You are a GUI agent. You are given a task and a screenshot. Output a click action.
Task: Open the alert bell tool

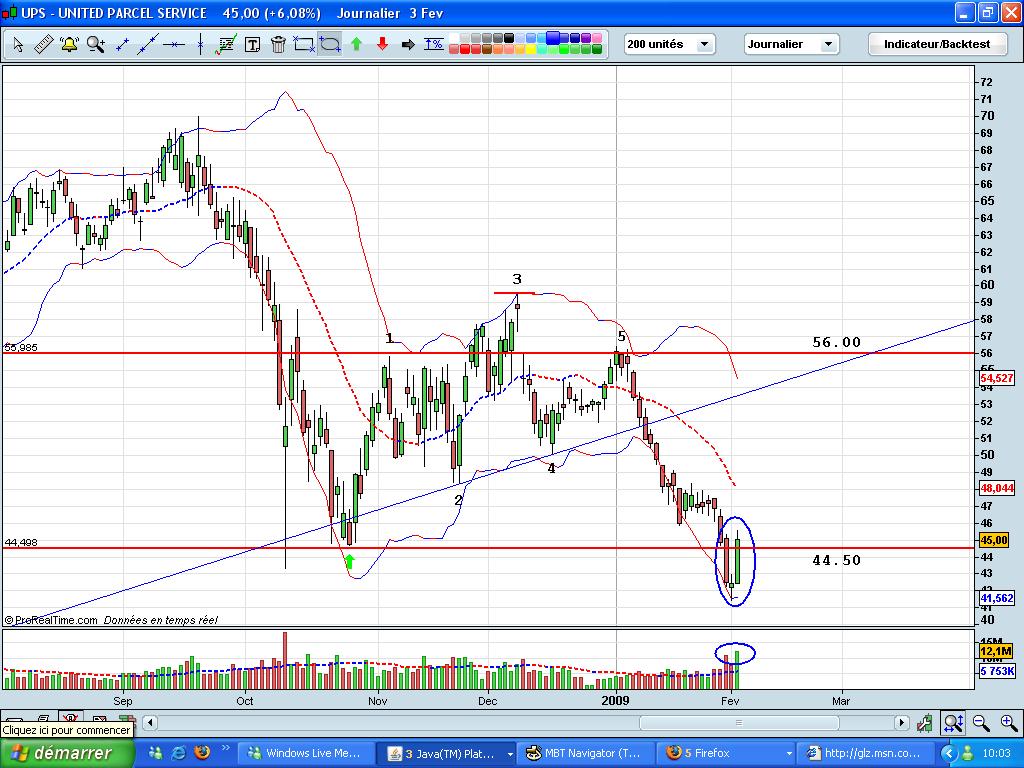tap(69, 44)
